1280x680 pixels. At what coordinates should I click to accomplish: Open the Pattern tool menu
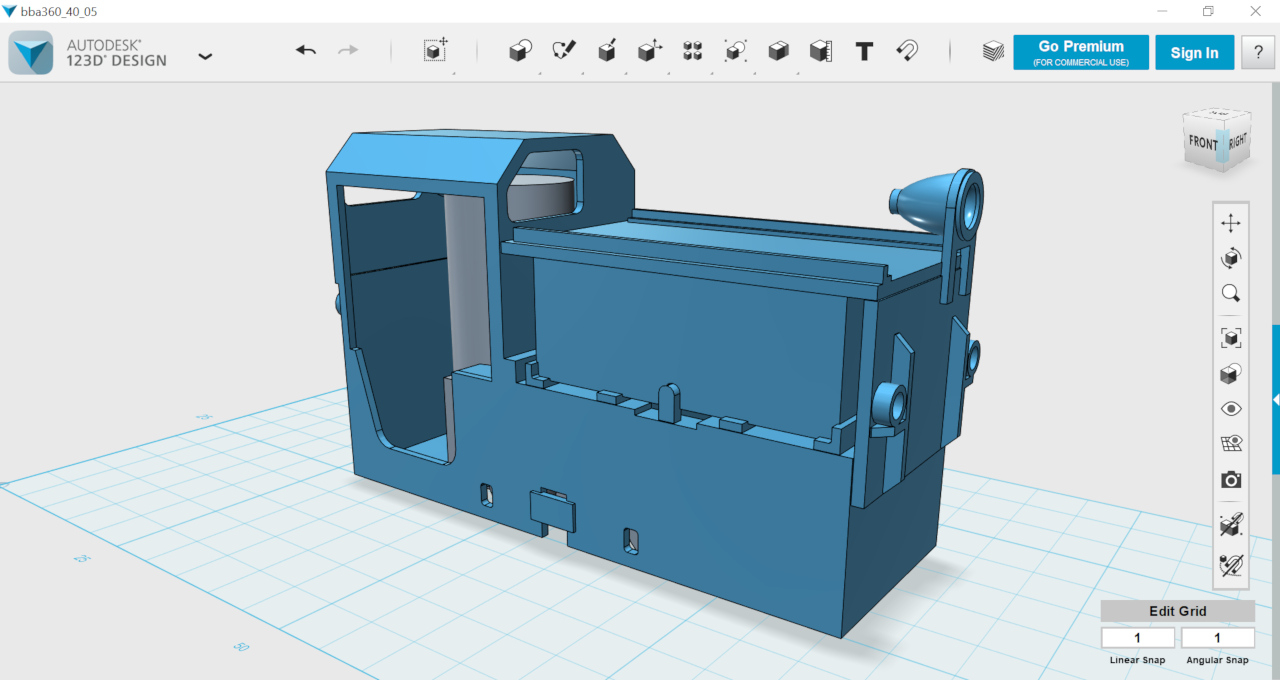point(693,51)
